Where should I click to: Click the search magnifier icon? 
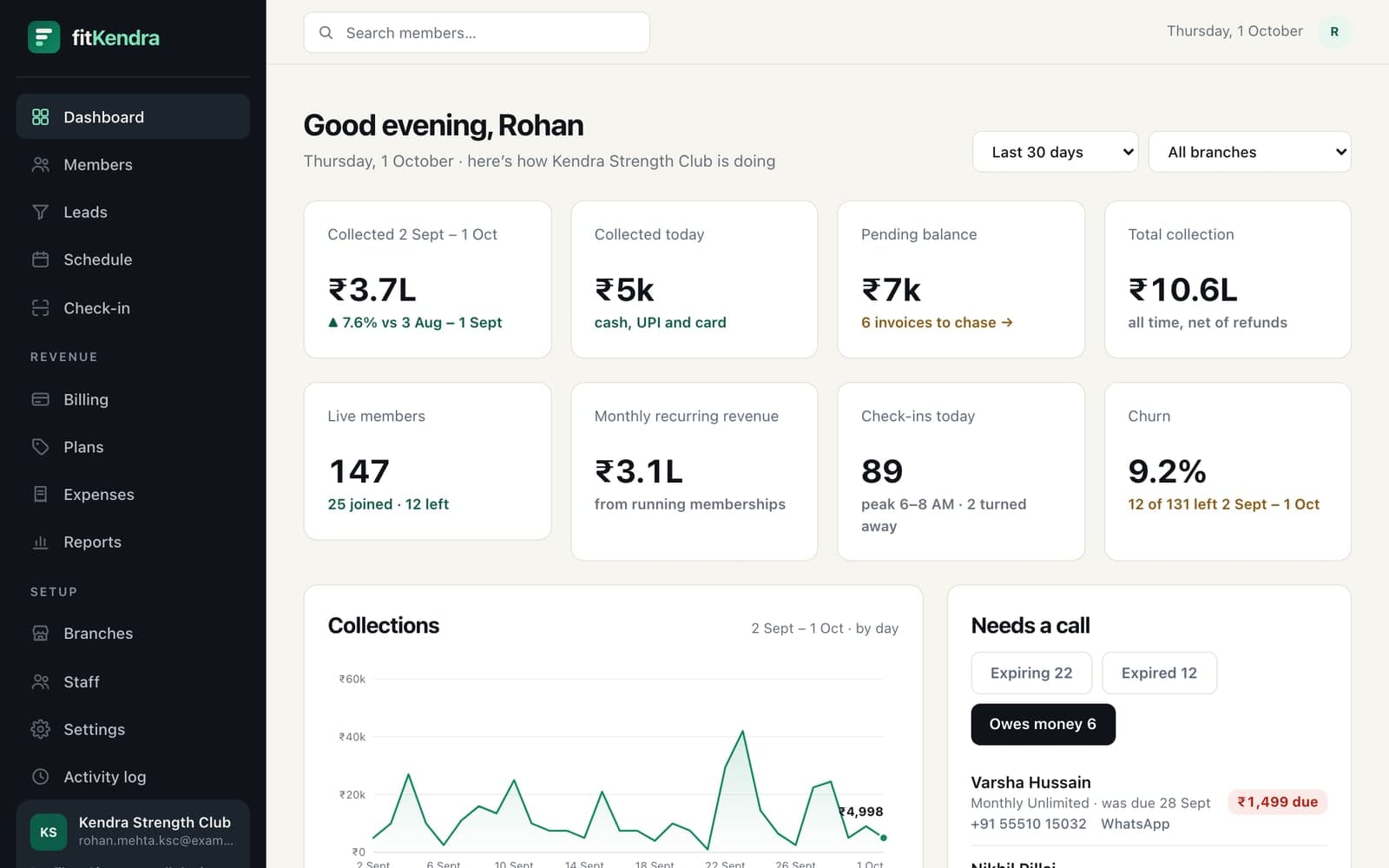[x=326, y=33]
